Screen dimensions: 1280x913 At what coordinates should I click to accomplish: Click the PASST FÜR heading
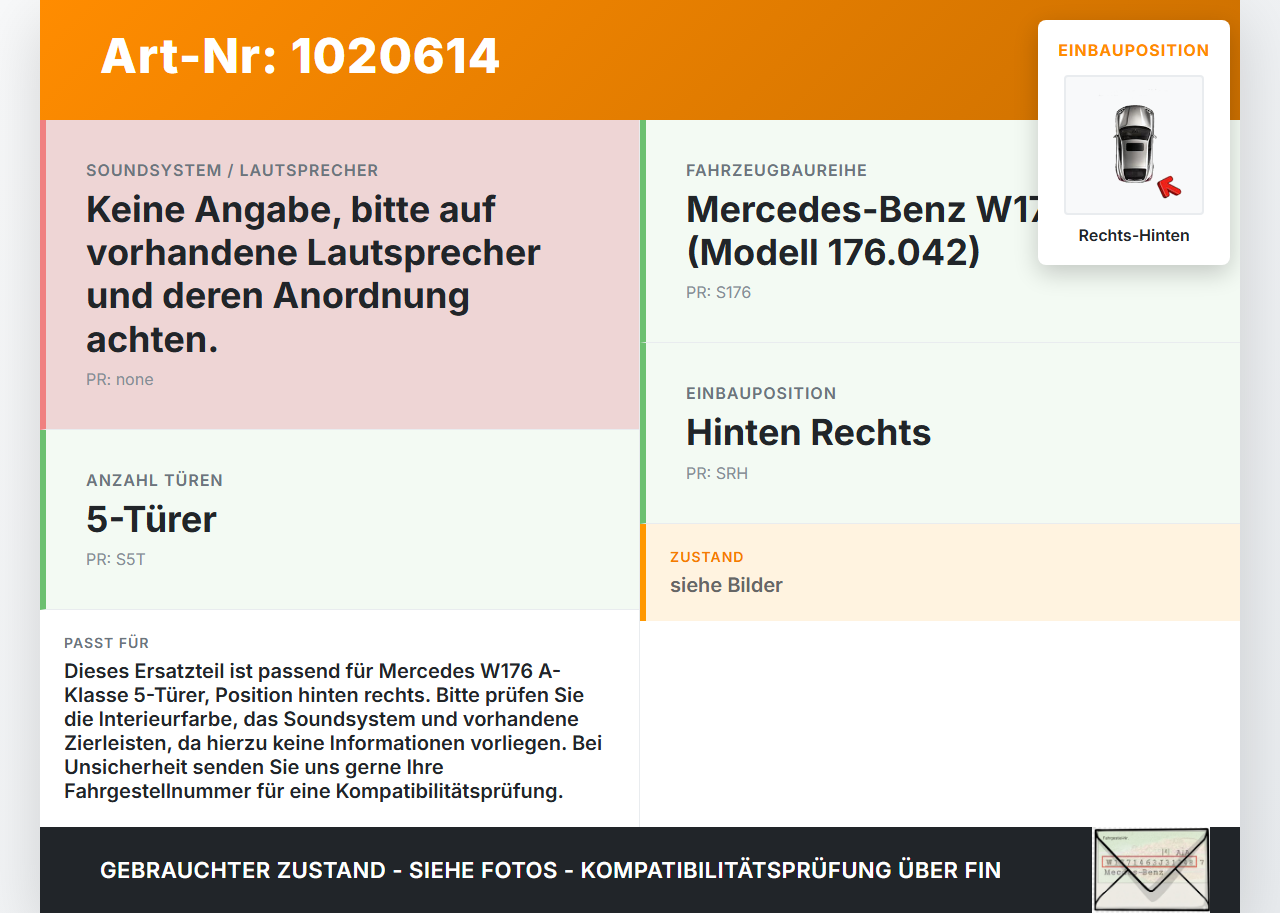(106, 643)
